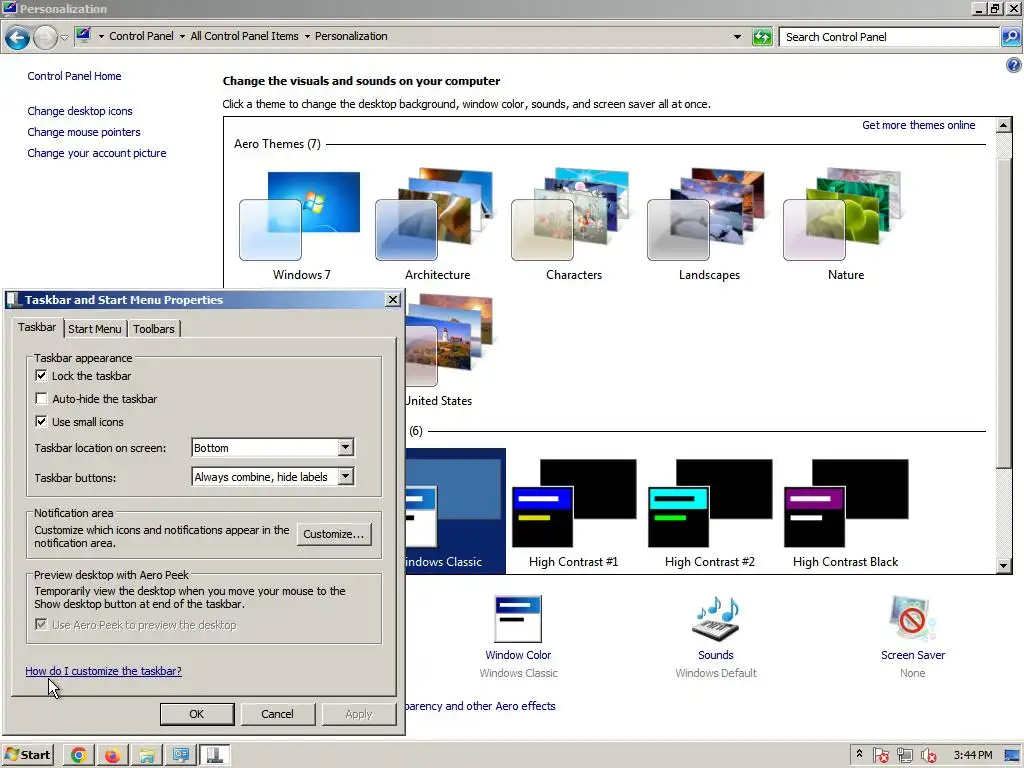Screen dimensions: 1024x768
Task: Select the Architecture theme
Action: tap(437, 226)
